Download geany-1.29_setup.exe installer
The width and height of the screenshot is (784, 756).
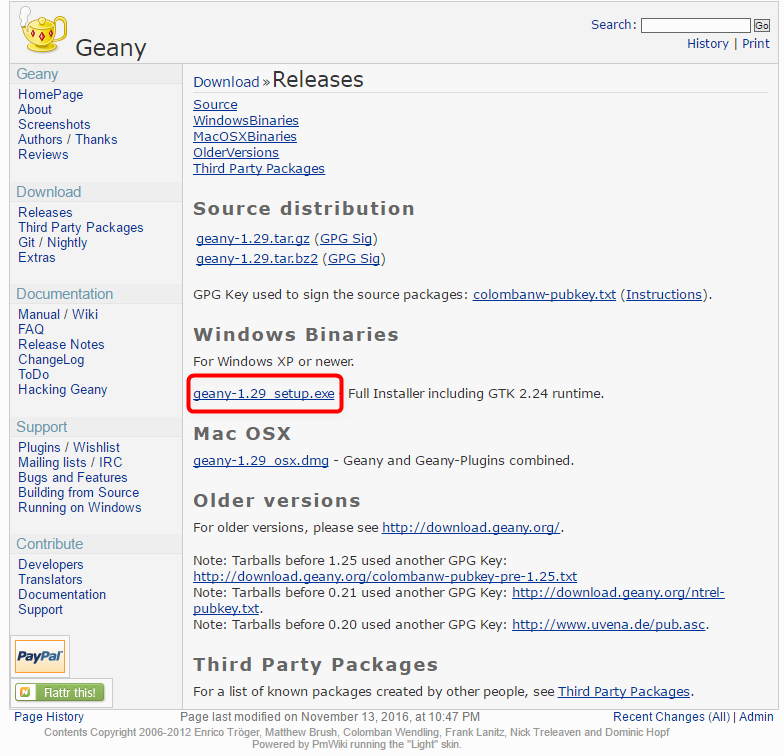[x=264, y=394]
